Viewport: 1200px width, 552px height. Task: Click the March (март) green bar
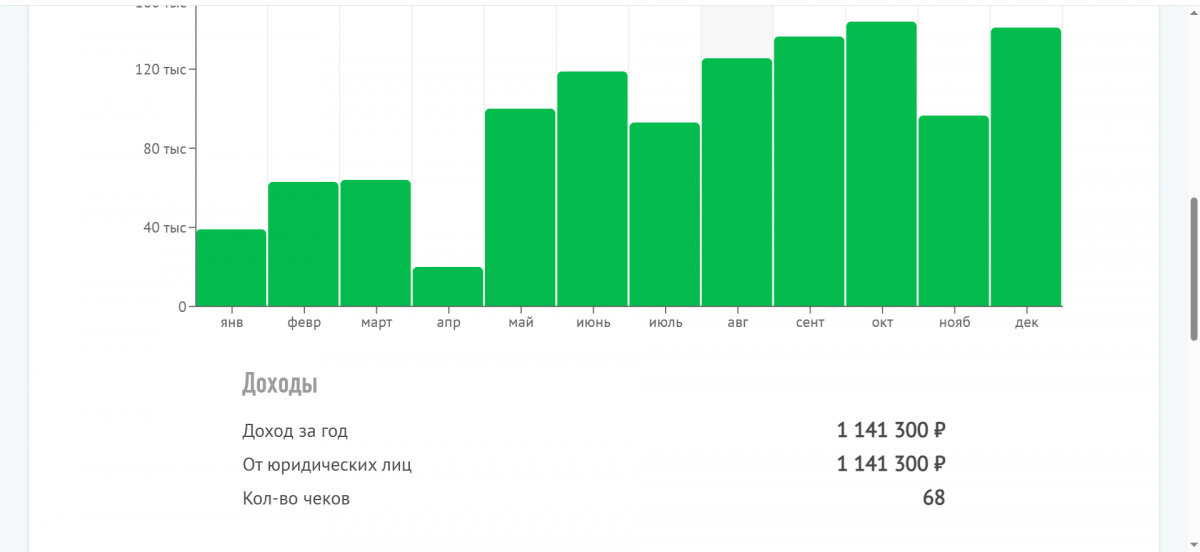[375, 243]
